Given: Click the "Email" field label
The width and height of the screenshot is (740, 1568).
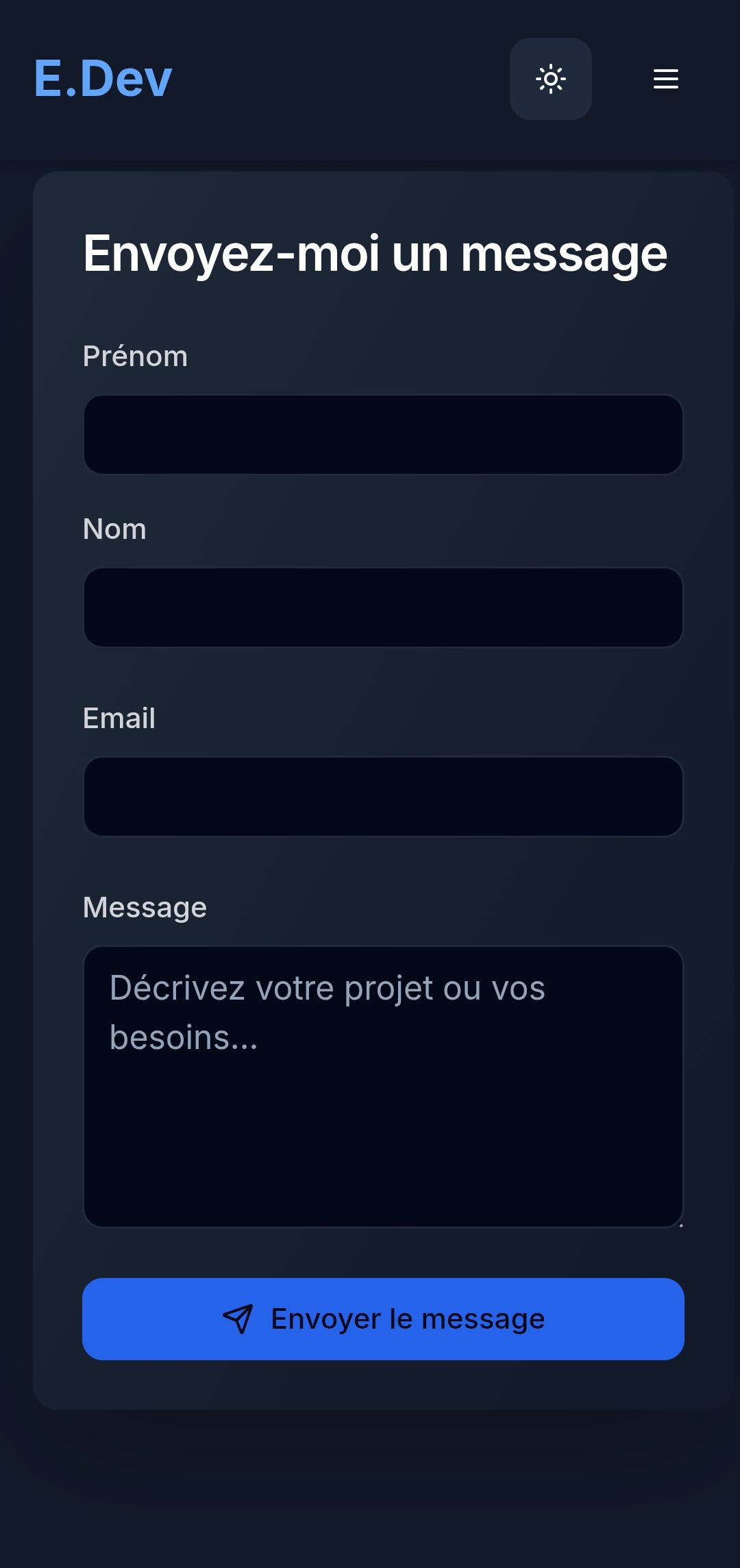Looking at the screenshot, I should pos(119,719).
